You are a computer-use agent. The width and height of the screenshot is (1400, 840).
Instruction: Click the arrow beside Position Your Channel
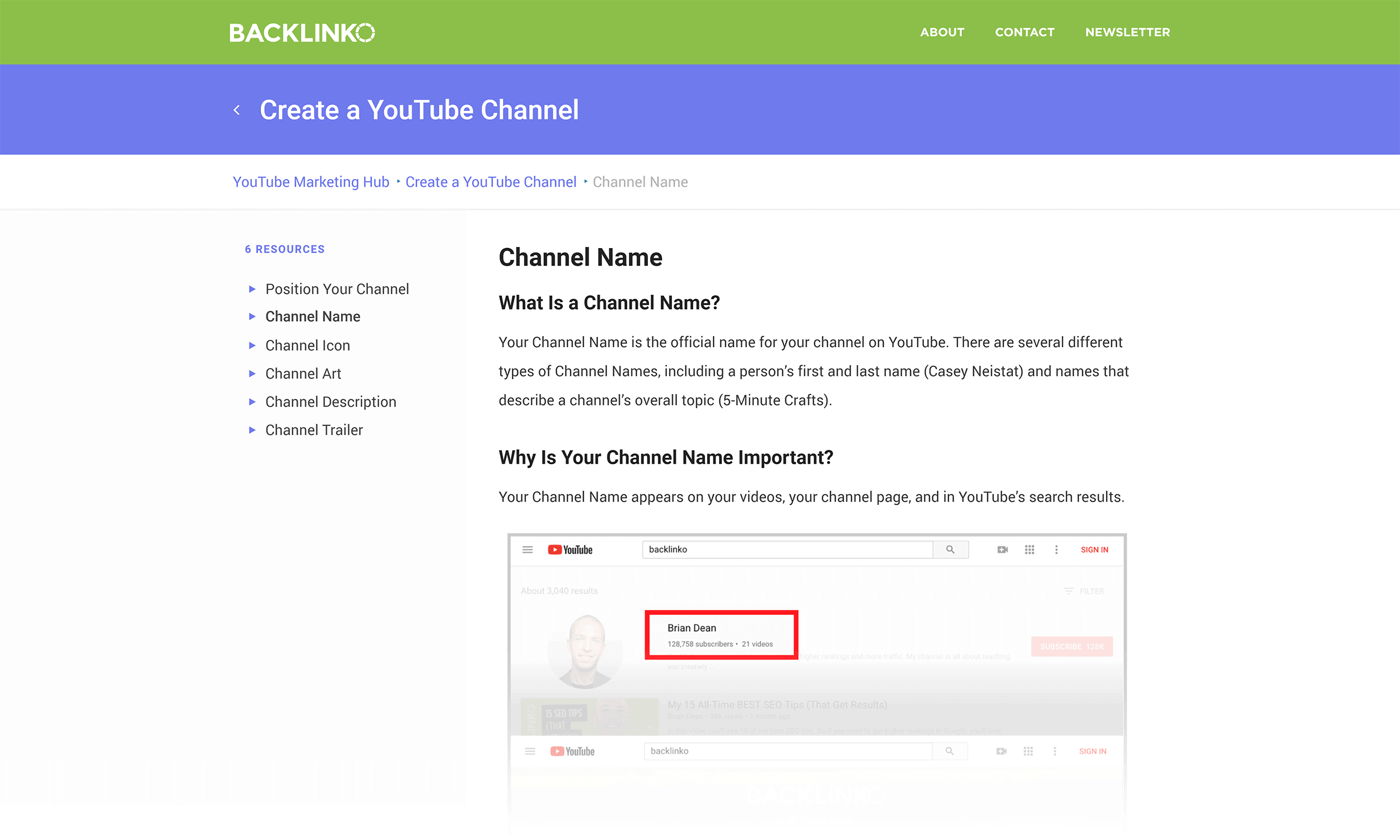pyautogui.click(x=253, y=288)
